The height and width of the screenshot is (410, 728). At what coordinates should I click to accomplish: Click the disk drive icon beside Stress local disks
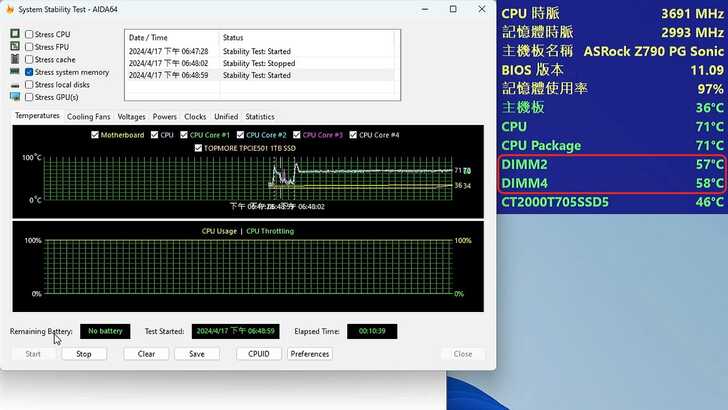tap(15, 85)
